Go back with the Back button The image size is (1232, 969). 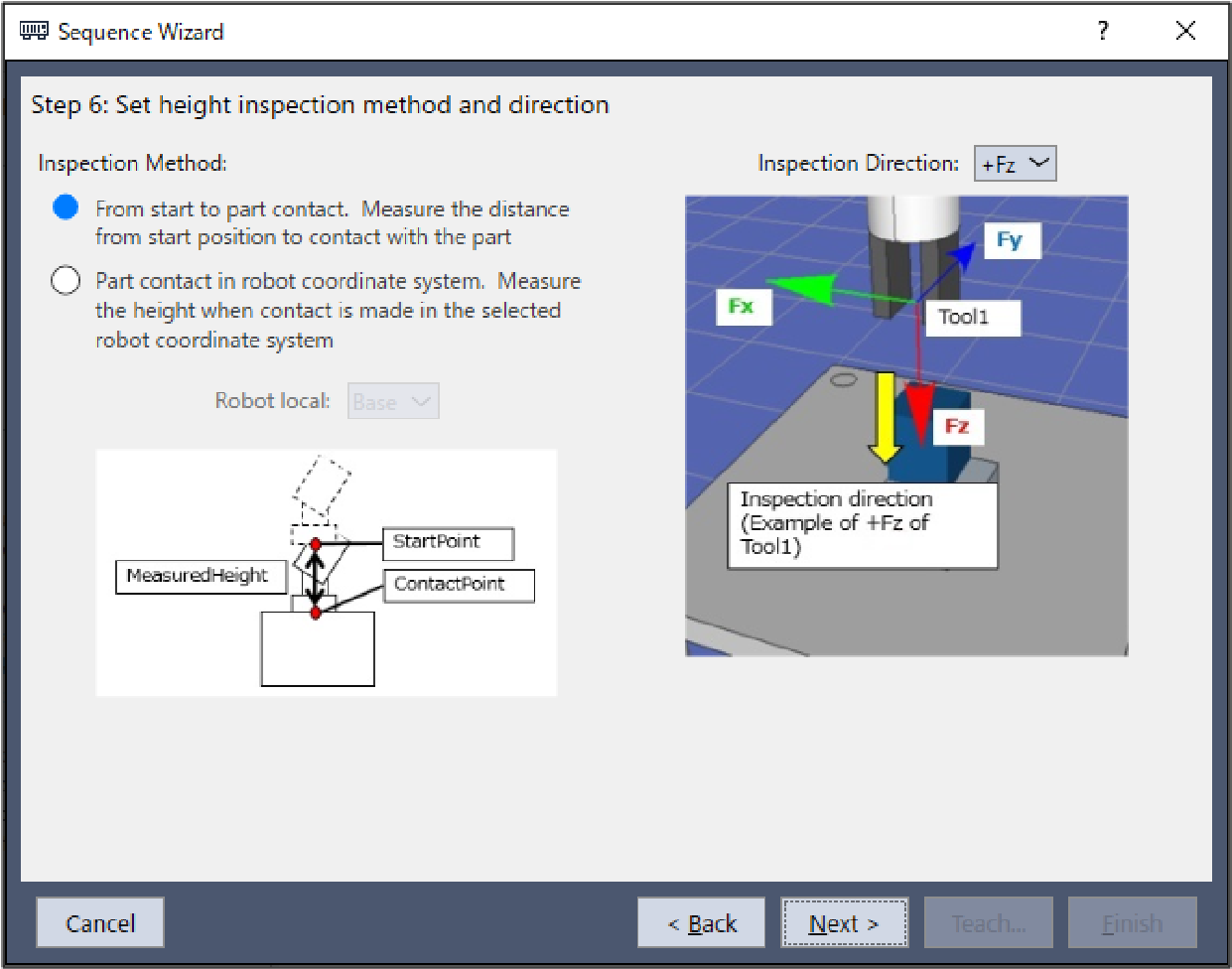tap(701, 923)
